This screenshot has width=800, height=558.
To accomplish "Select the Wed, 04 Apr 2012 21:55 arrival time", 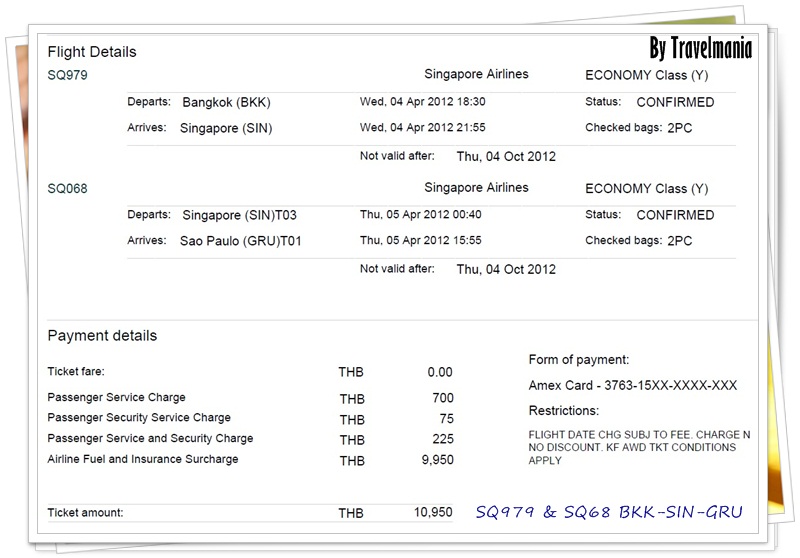I will click(422, 128).
